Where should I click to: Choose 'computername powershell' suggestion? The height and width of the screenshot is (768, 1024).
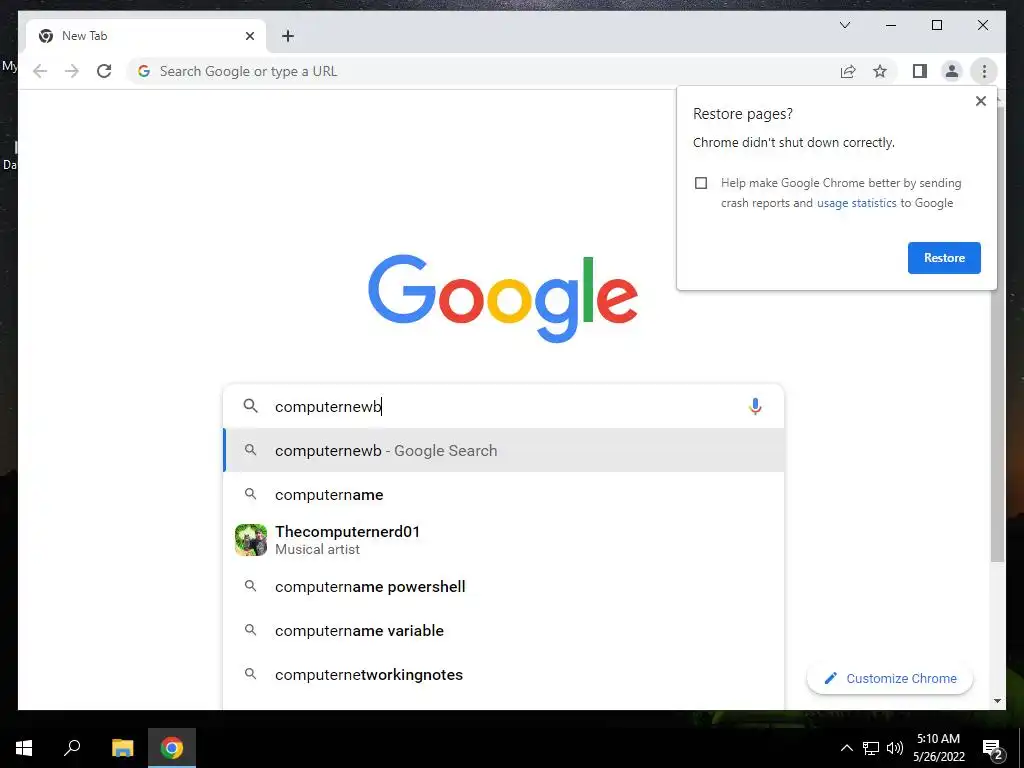503,586
